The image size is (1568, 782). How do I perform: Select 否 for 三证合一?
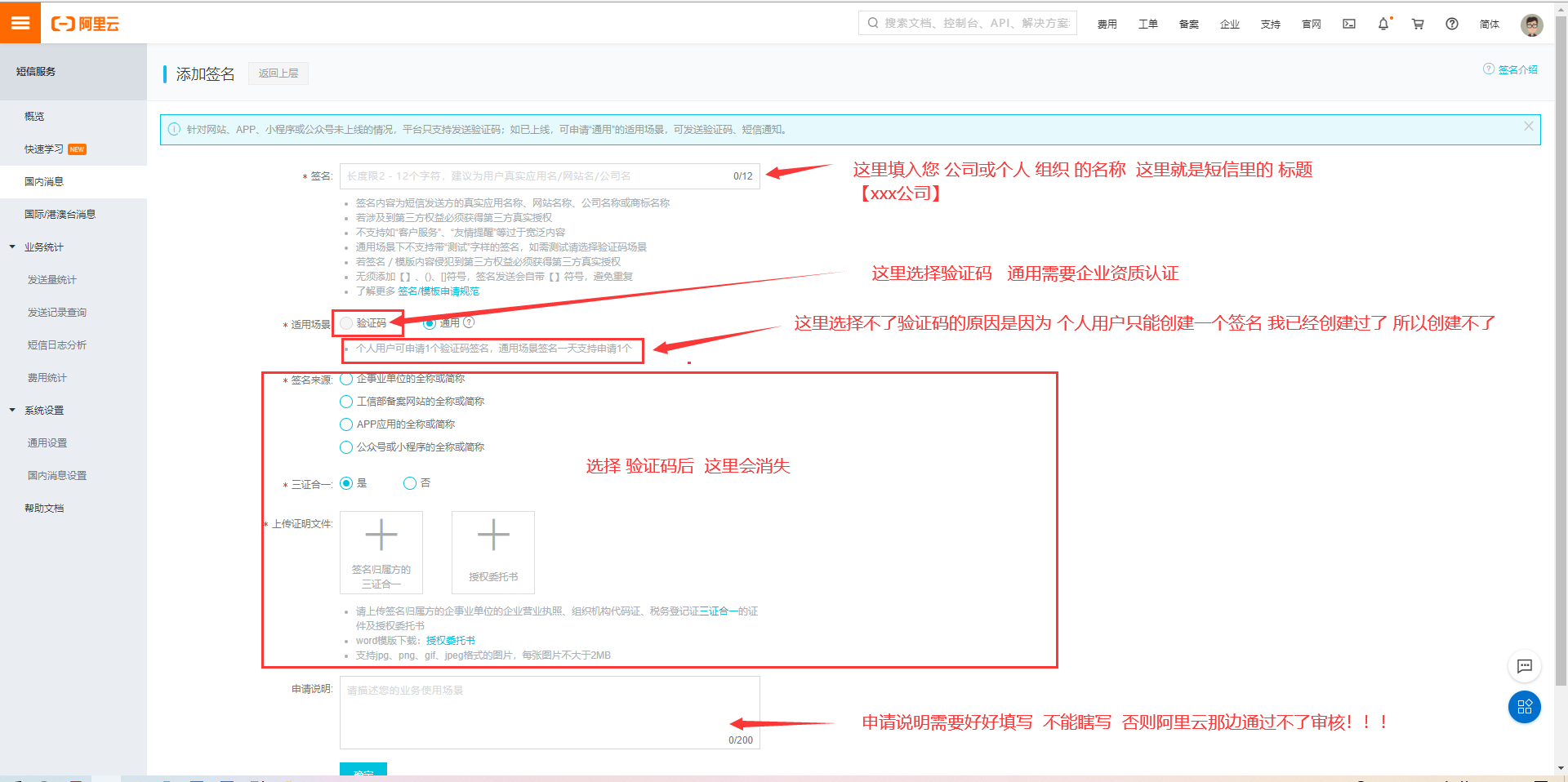(410, 483)
